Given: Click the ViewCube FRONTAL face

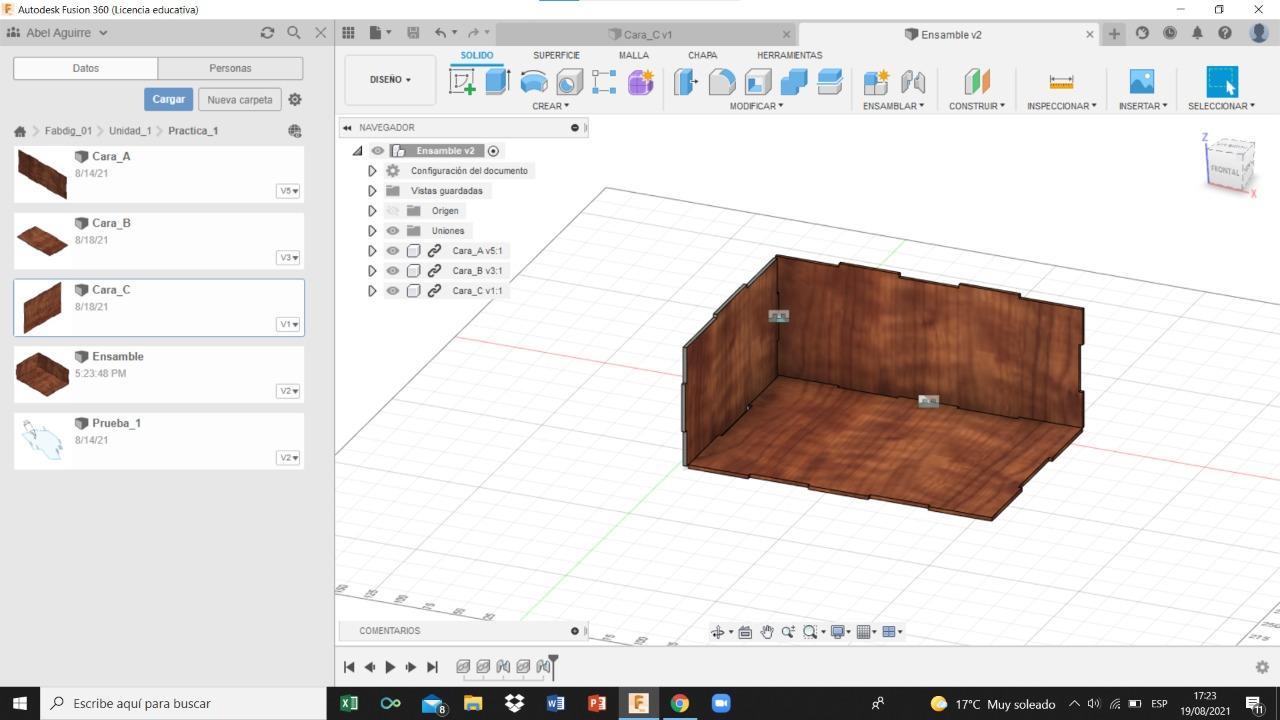Looking at the screenshot, I should [1225, 170].
